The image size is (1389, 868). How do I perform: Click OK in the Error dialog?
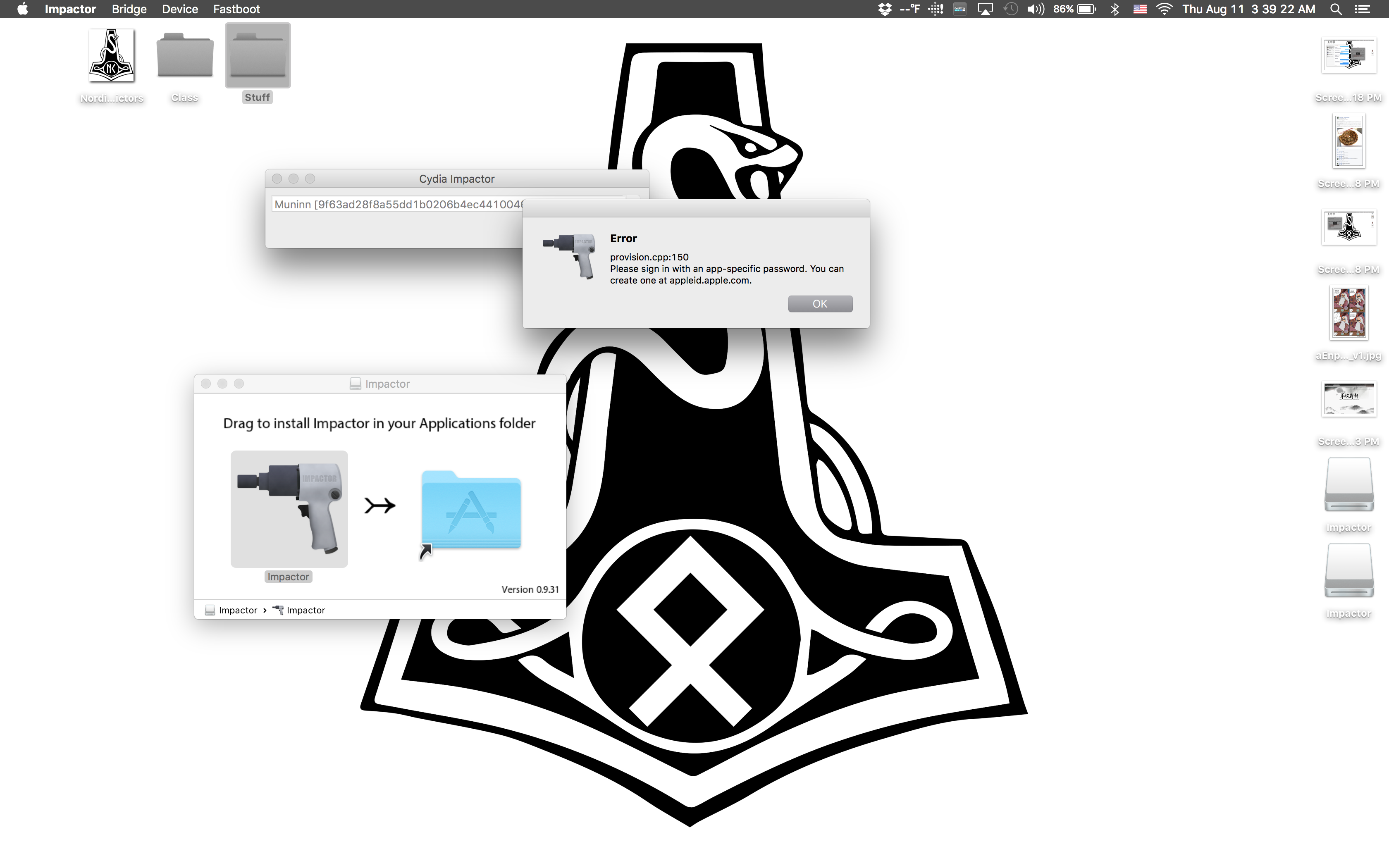coord(820,304)
